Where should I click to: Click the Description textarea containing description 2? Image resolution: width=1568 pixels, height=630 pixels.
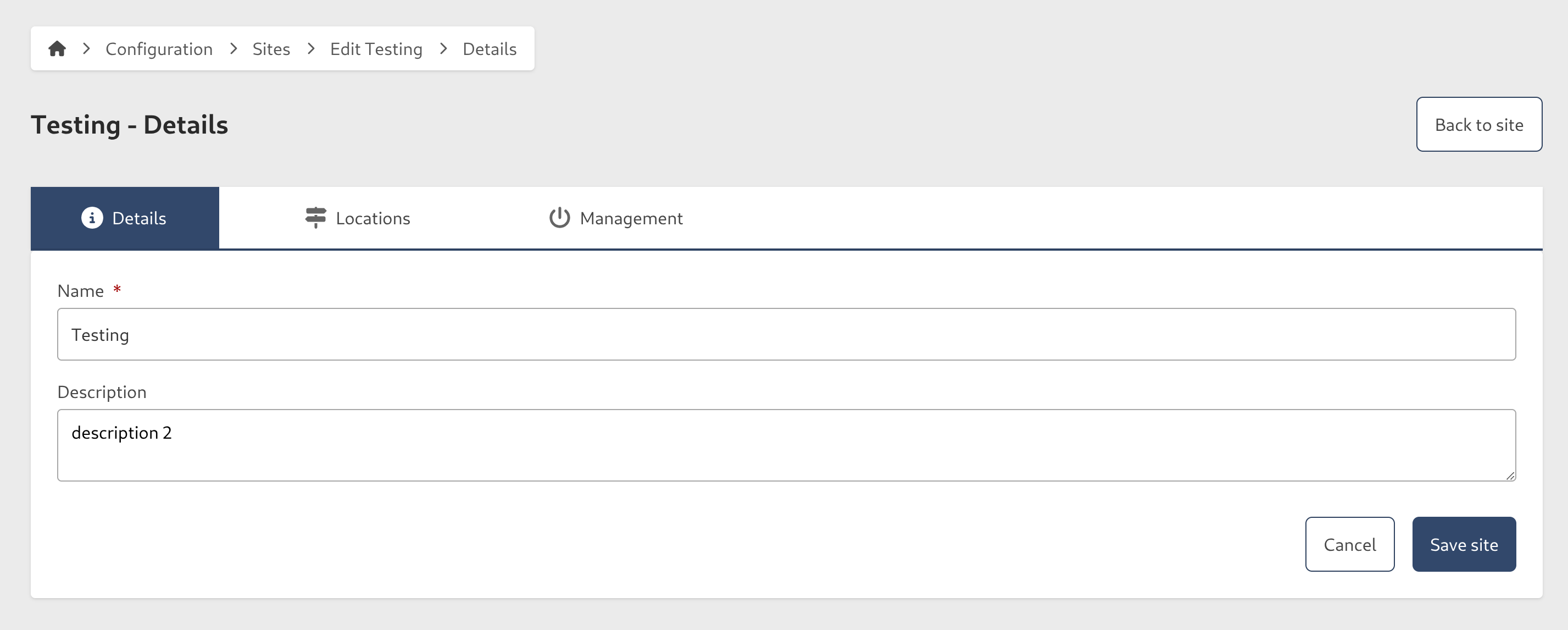click(786, 445)
